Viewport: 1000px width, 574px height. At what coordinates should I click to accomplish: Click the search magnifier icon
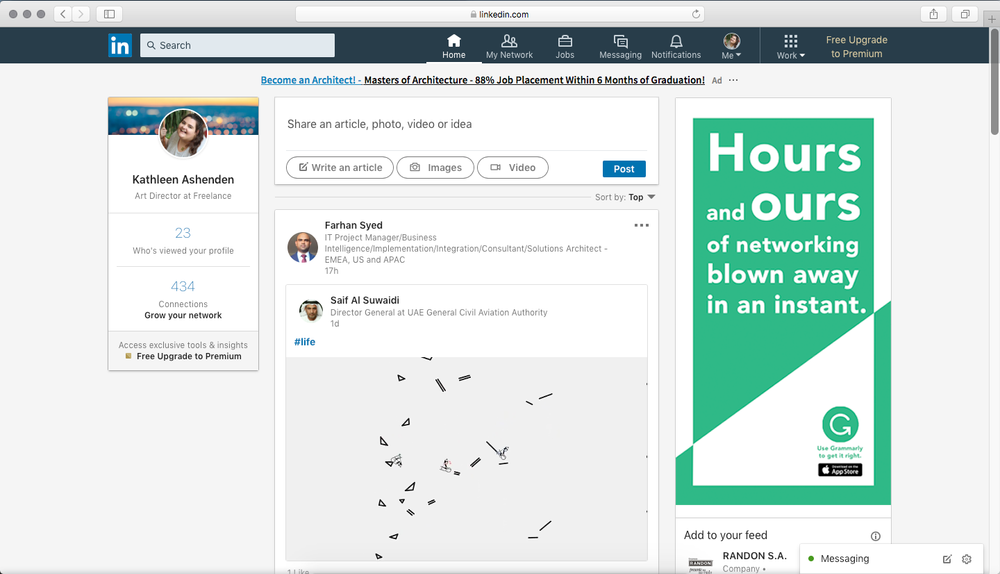pos(151,45)
